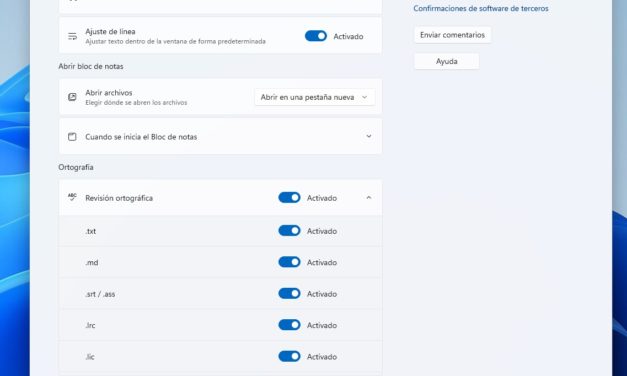This screenshot has height=376, width=627.
Task: Click the Abrir archivos title text
Action: pos(109,92)
